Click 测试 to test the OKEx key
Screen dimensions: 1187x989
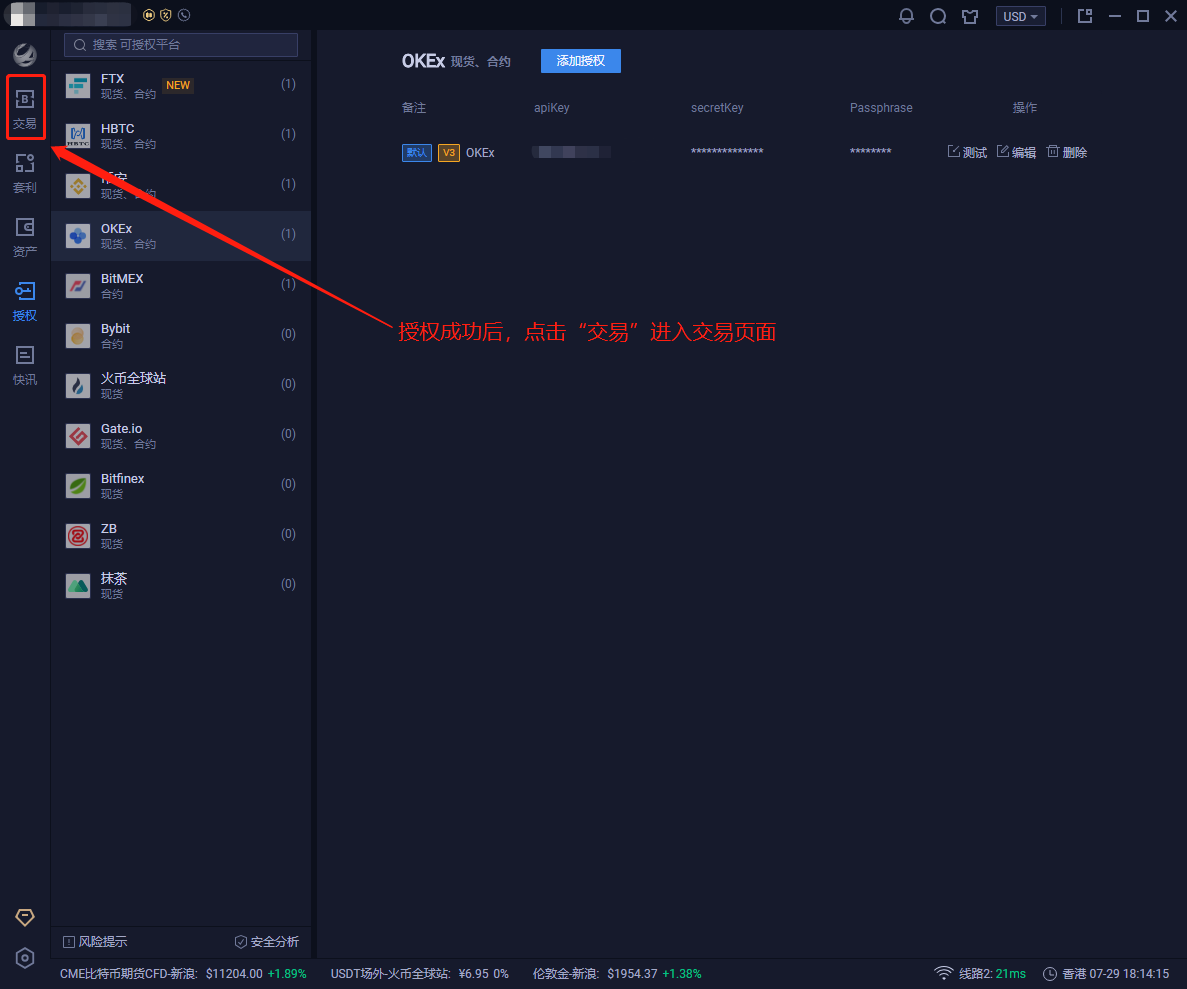click(x=967, y=152)
